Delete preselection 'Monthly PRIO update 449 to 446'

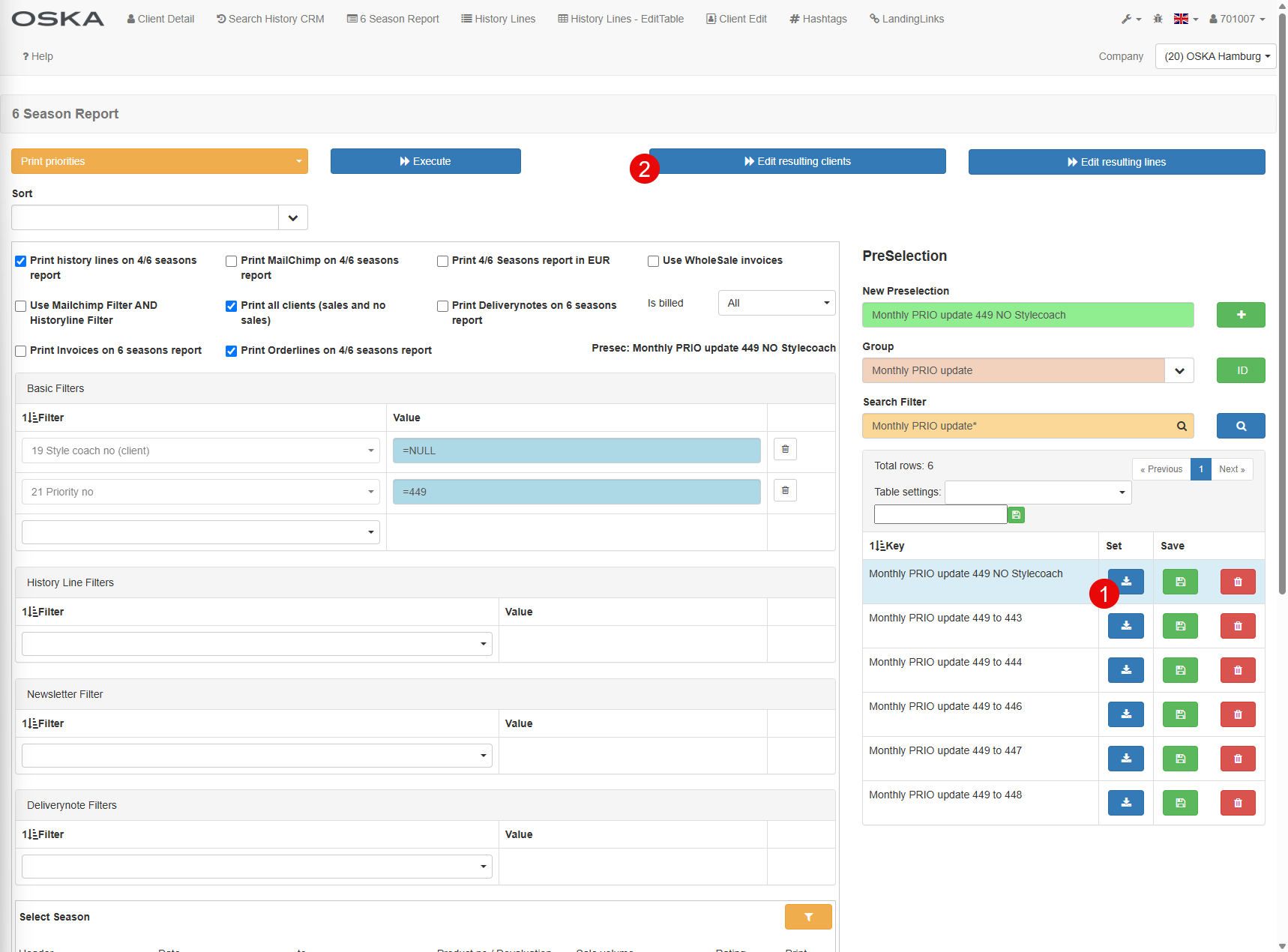point(1237,714)
